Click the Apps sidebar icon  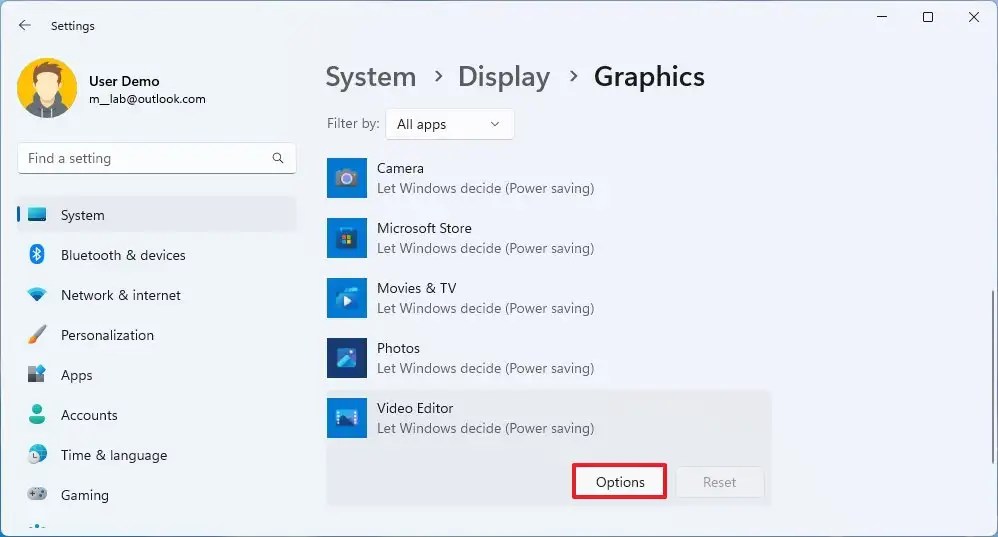click(x=37, y=374)
